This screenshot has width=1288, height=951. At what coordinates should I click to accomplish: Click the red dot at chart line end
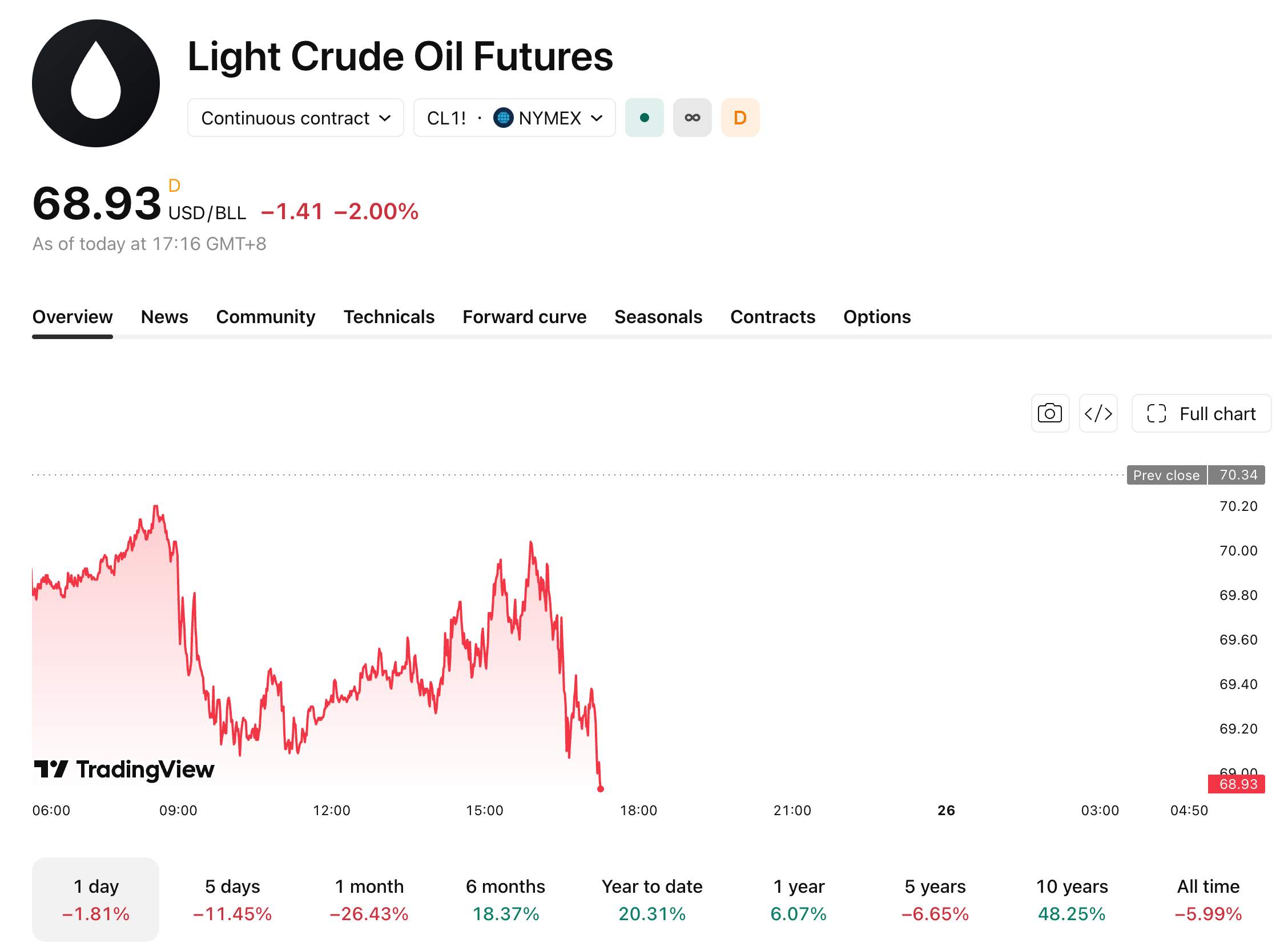[601, 790]
